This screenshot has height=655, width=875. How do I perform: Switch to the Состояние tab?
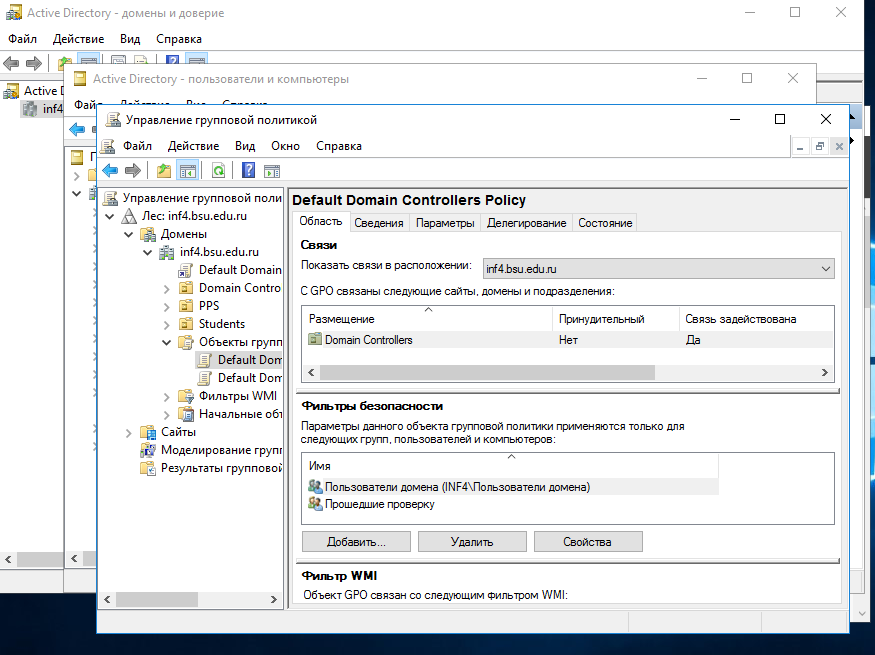point(605,223)
